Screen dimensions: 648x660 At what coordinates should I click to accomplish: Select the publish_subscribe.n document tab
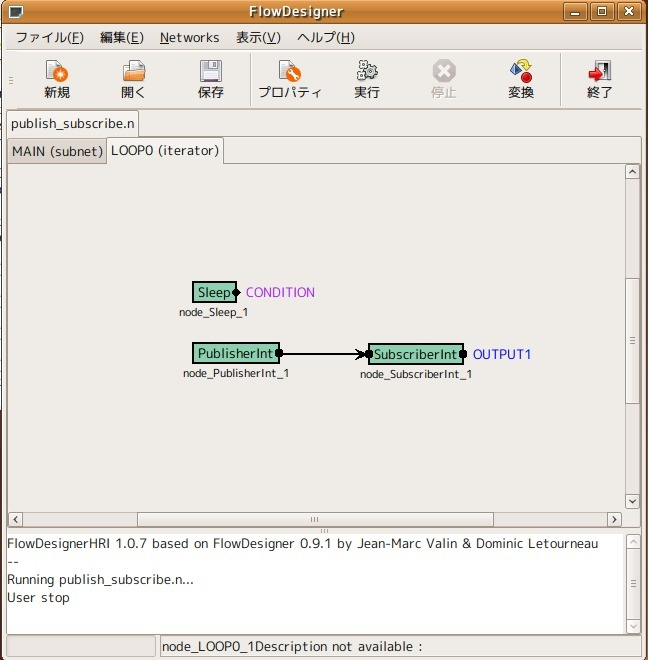click(x=72, y=124)
